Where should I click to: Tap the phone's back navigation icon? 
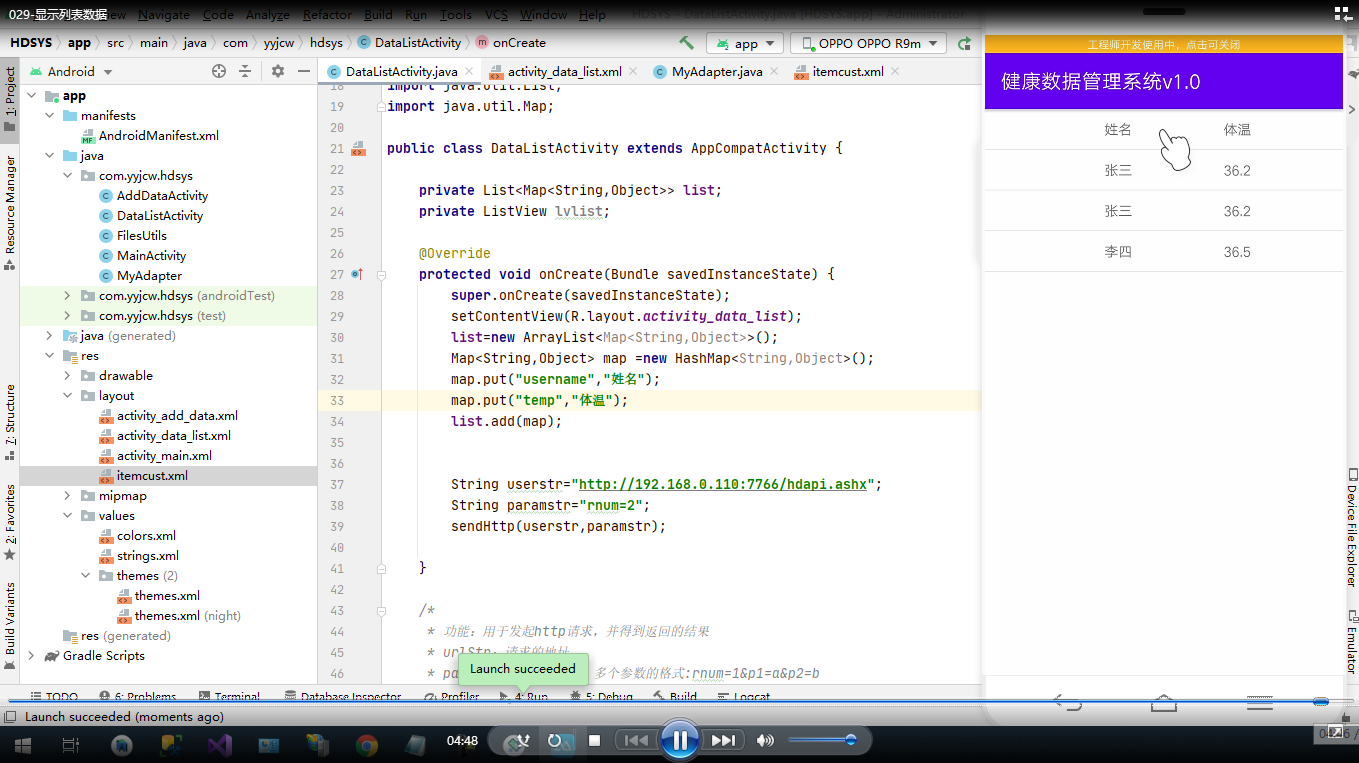coord(1068,703)
